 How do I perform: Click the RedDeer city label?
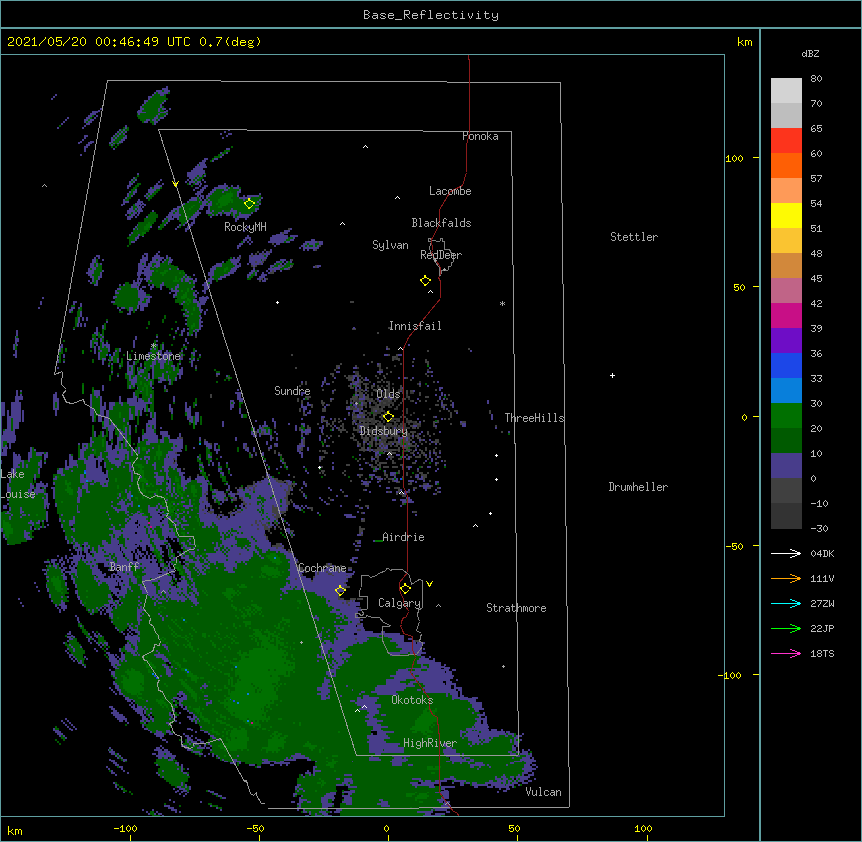(x=441, y=254)
